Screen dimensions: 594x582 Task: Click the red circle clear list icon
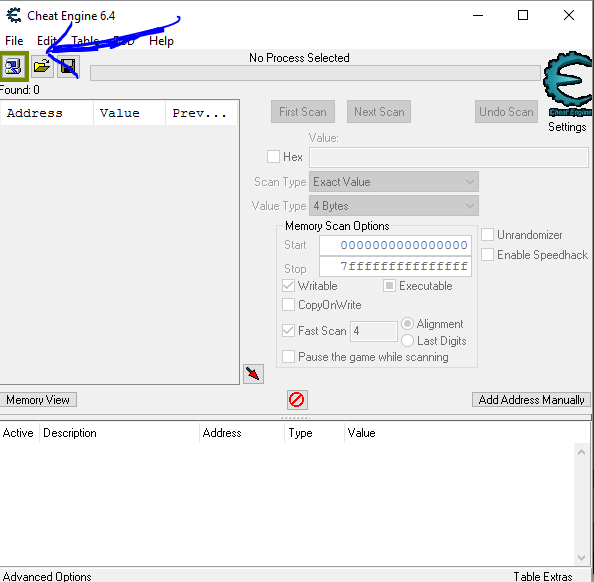pyautogui.click(x=297, y=400)
